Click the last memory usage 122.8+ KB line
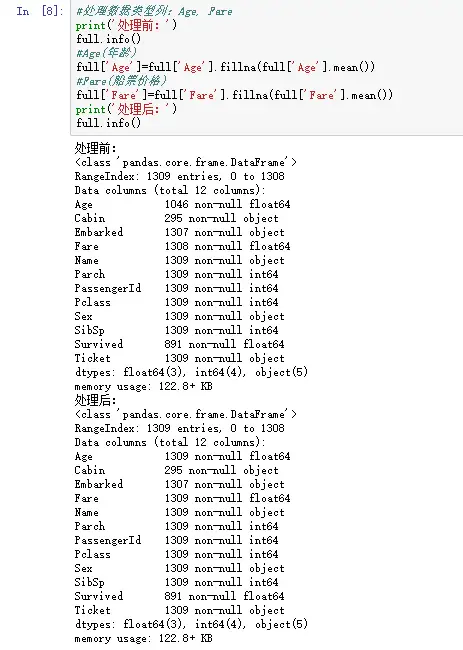 [143, 638]
